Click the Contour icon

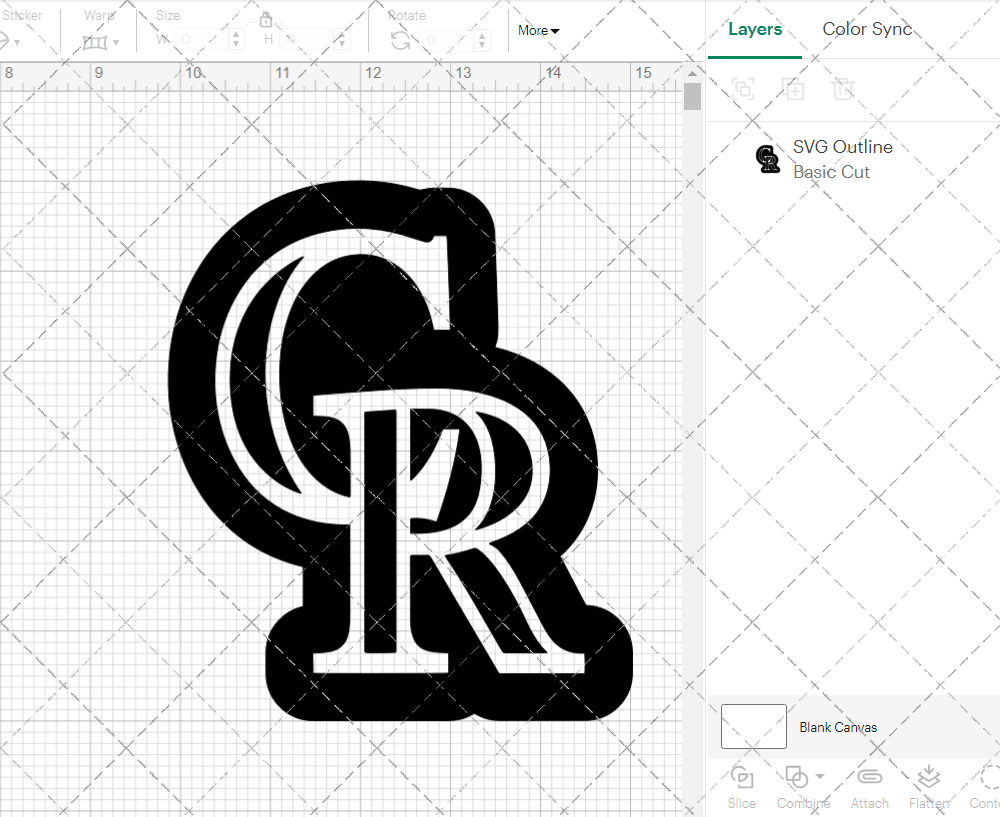tap(988, 777)
